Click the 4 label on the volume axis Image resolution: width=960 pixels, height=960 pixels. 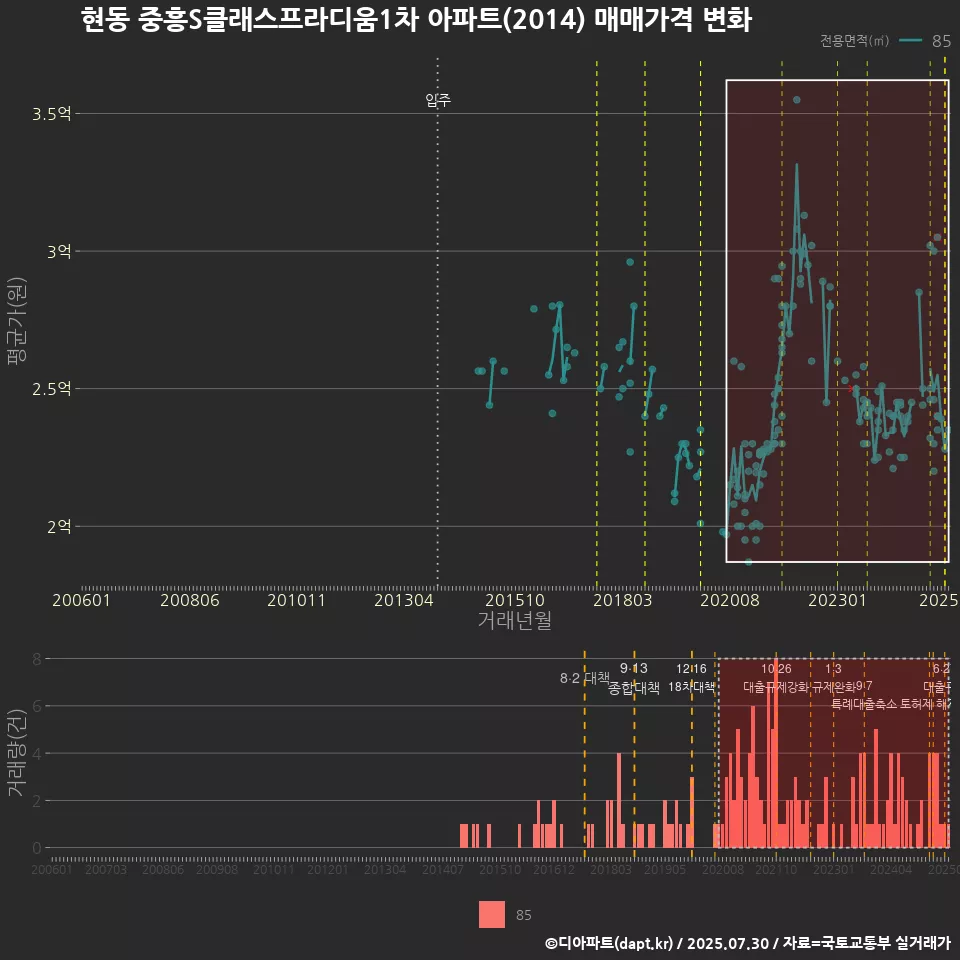click(37, 754)
